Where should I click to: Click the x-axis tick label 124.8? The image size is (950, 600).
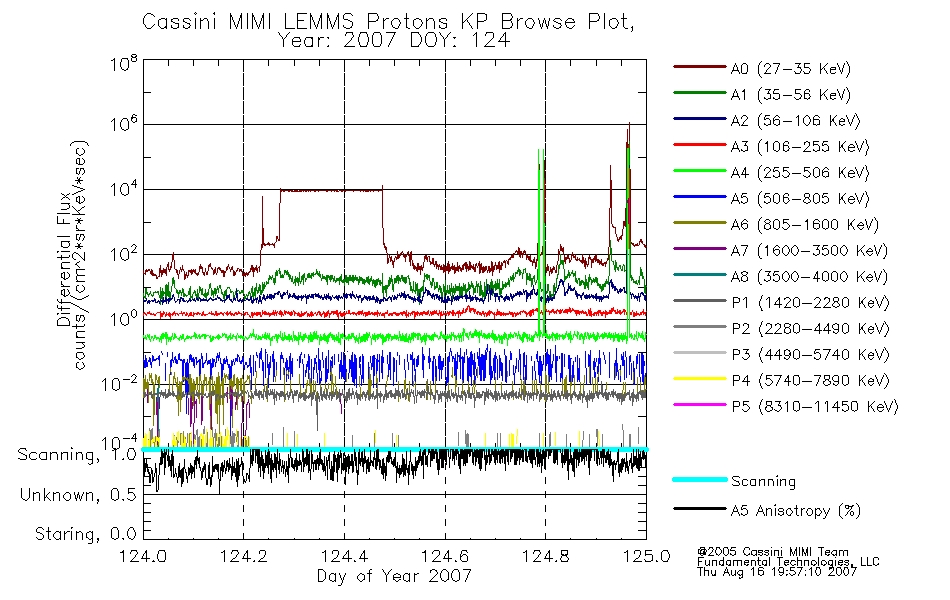coord(545,556)
